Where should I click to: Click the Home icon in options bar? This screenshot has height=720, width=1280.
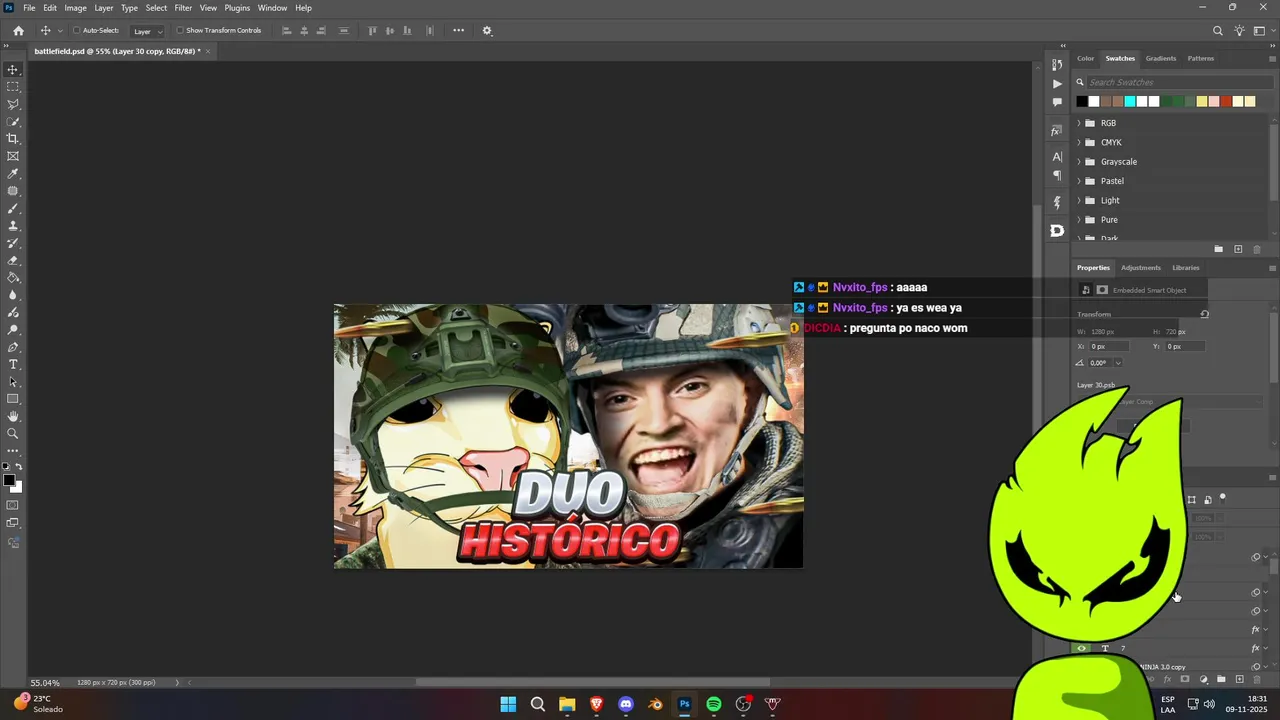click(x=18, y=31)
